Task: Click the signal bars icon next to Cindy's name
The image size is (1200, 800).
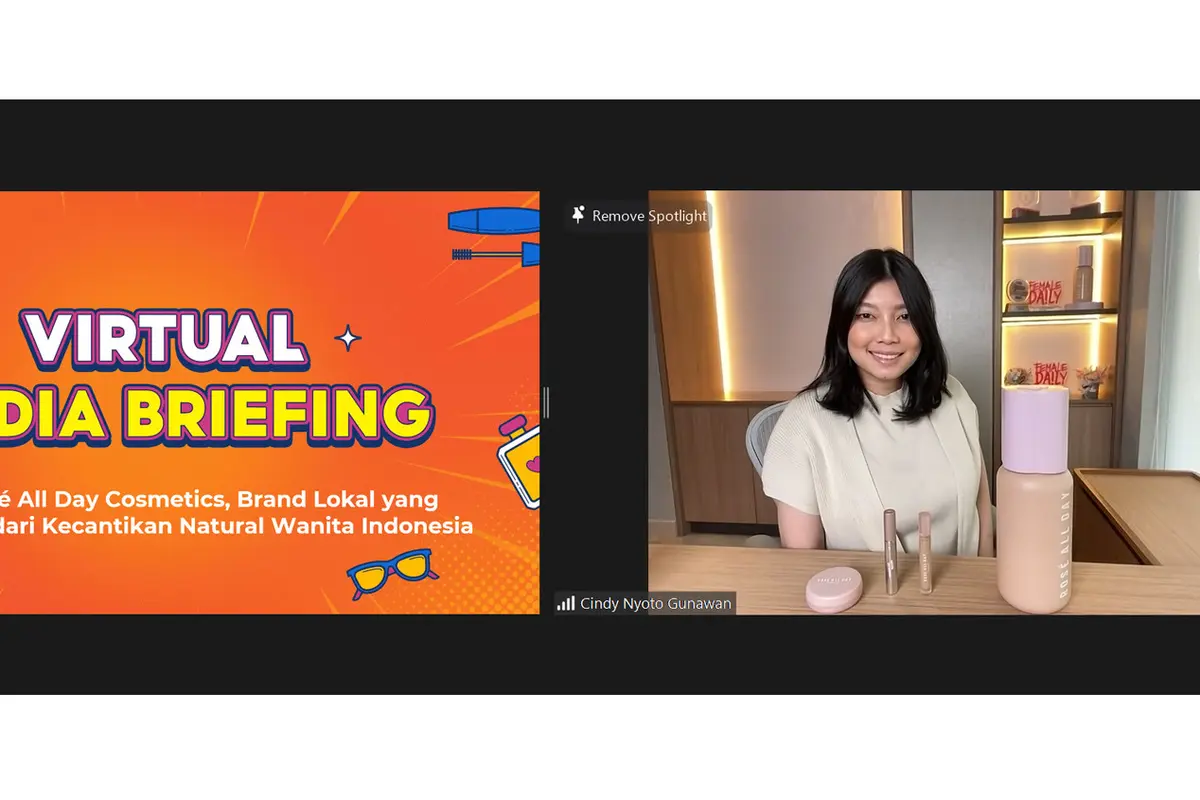Action: (x=566, y=603)
